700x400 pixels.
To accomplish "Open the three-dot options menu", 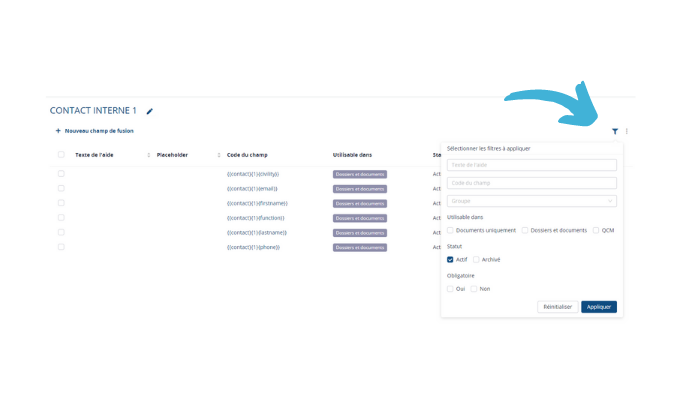I will coord(627,131).
